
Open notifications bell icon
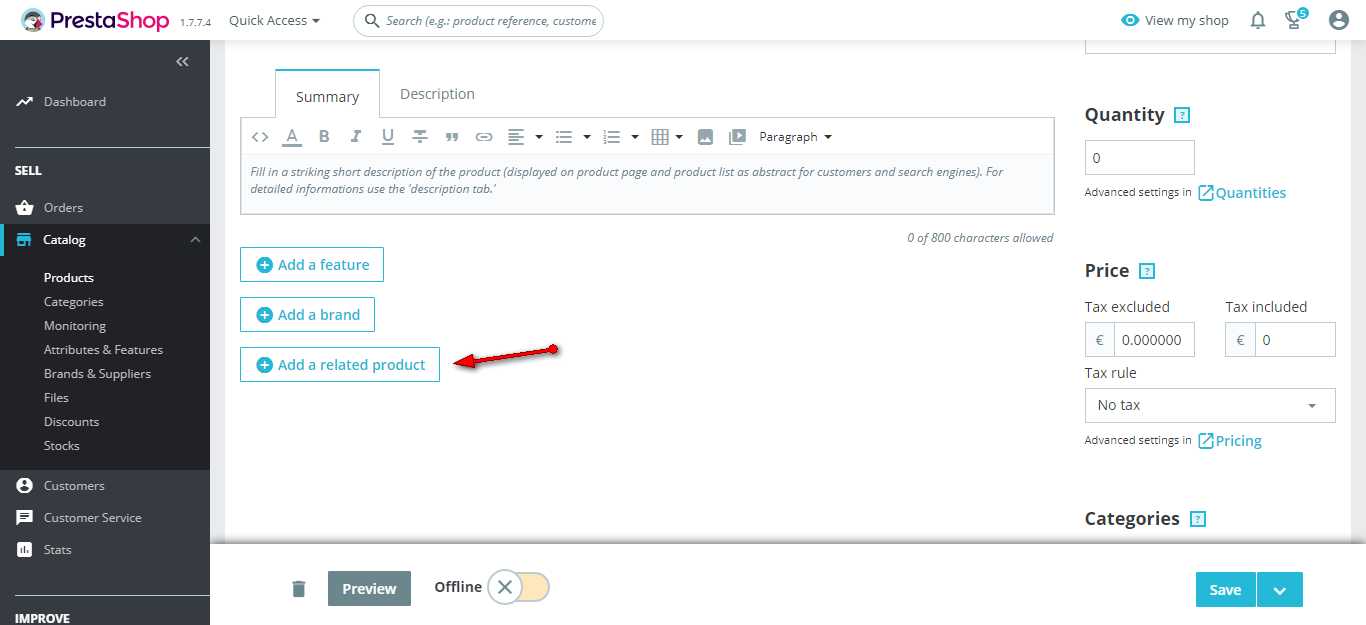pos(1258,20)
